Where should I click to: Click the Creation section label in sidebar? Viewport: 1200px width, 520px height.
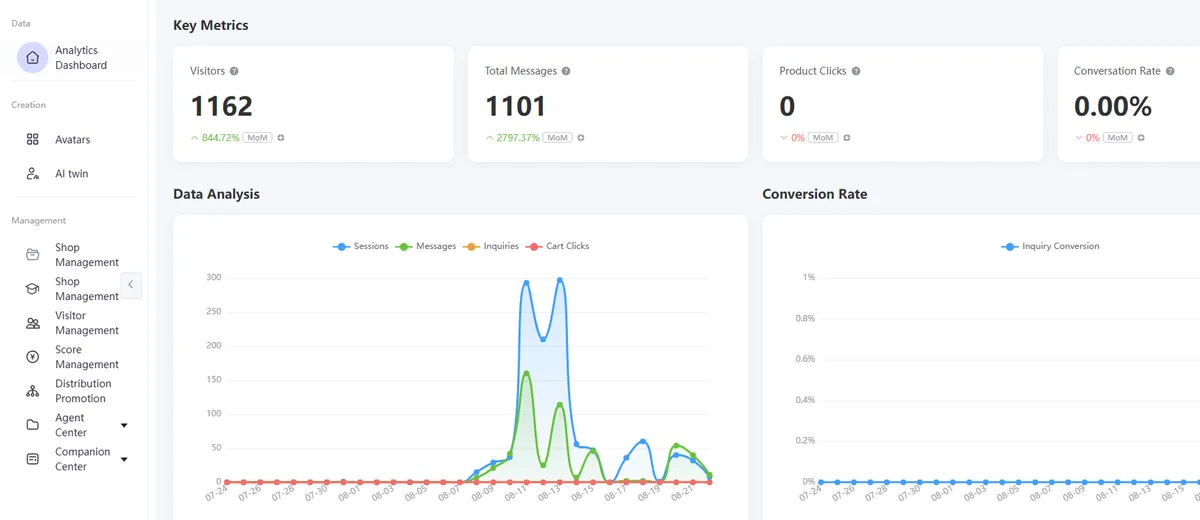click(29, 105)
